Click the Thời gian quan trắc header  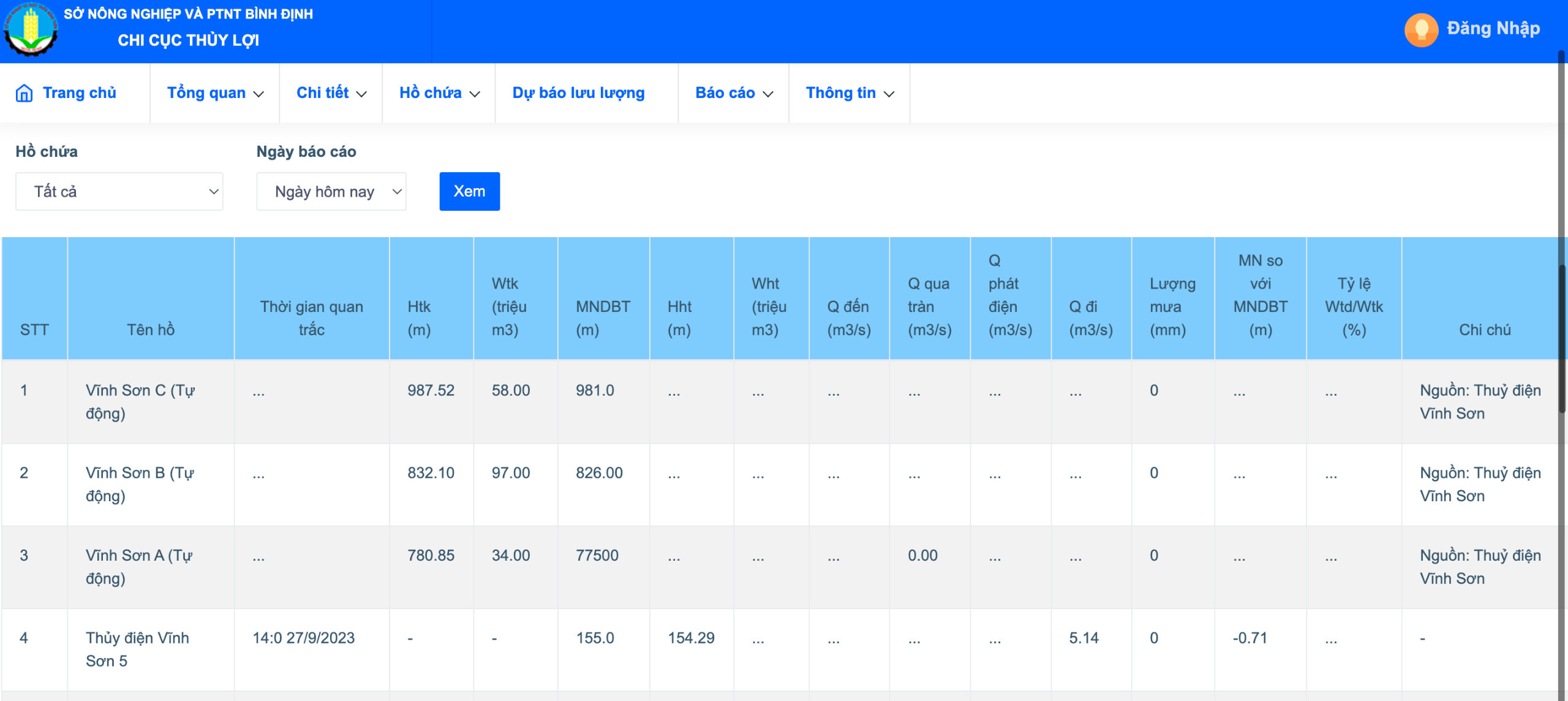[x=311, y=317]
